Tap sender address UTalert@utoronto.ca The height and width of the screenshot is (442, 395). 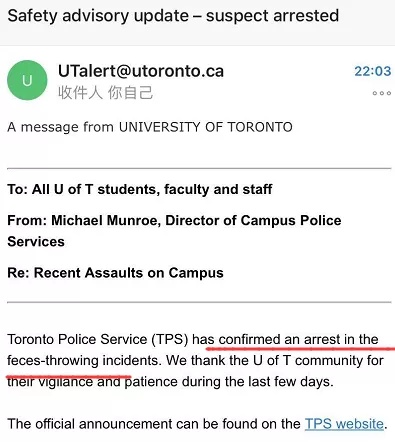click(x=141, y=71)
